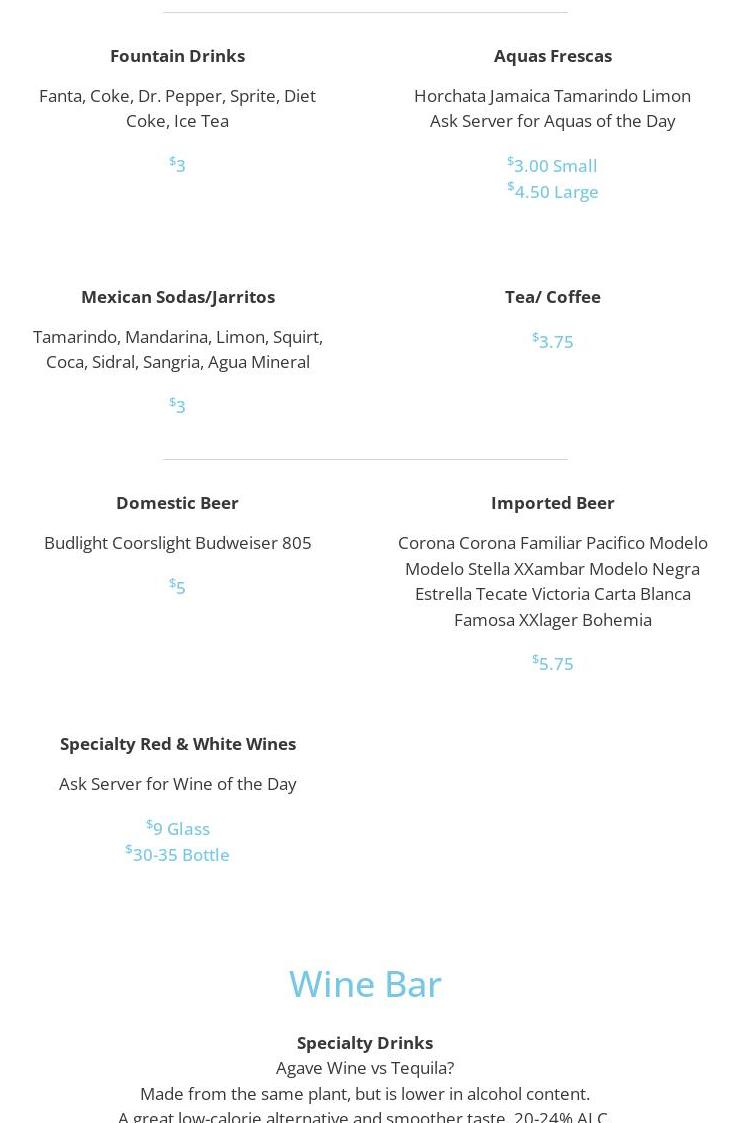Click the Domestic Beer heading
Screen dimensions: 730x1123
pyautogui.click(x=177, y=503)
